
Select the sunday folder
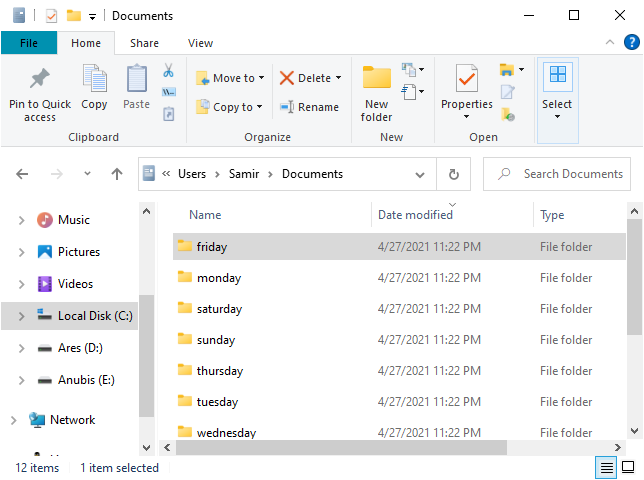point(398,340)
